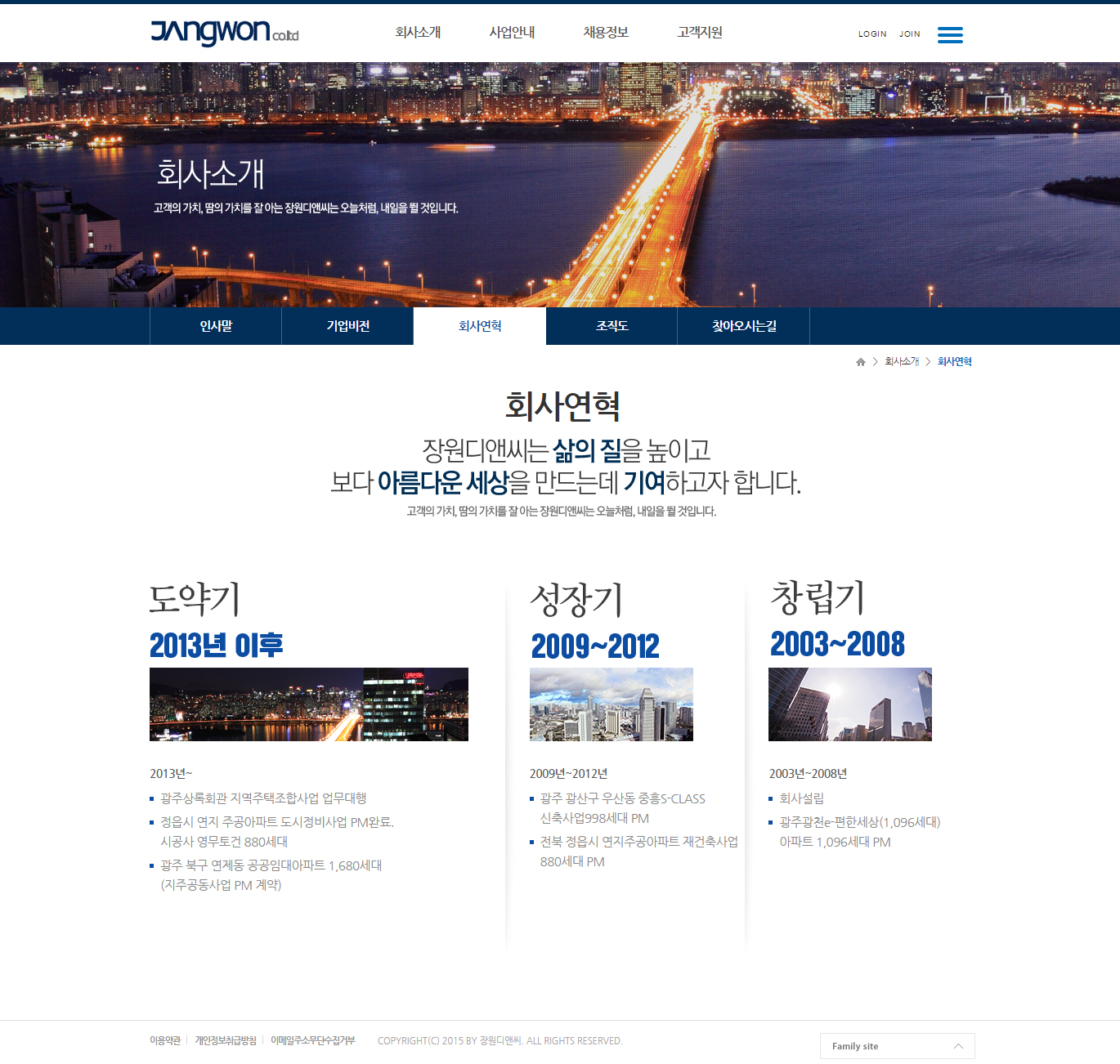Click the 2009~2012 city skyline thumbnail
Viewport: 1120px width, 1064px height.
click(x=611, y=704)
